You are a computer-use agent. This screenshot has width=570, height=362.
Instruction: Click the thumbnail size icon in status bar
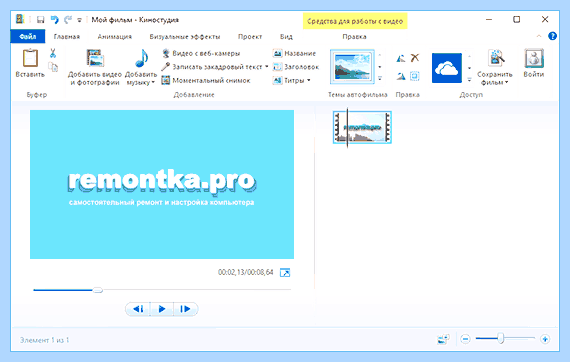(443, 339)
